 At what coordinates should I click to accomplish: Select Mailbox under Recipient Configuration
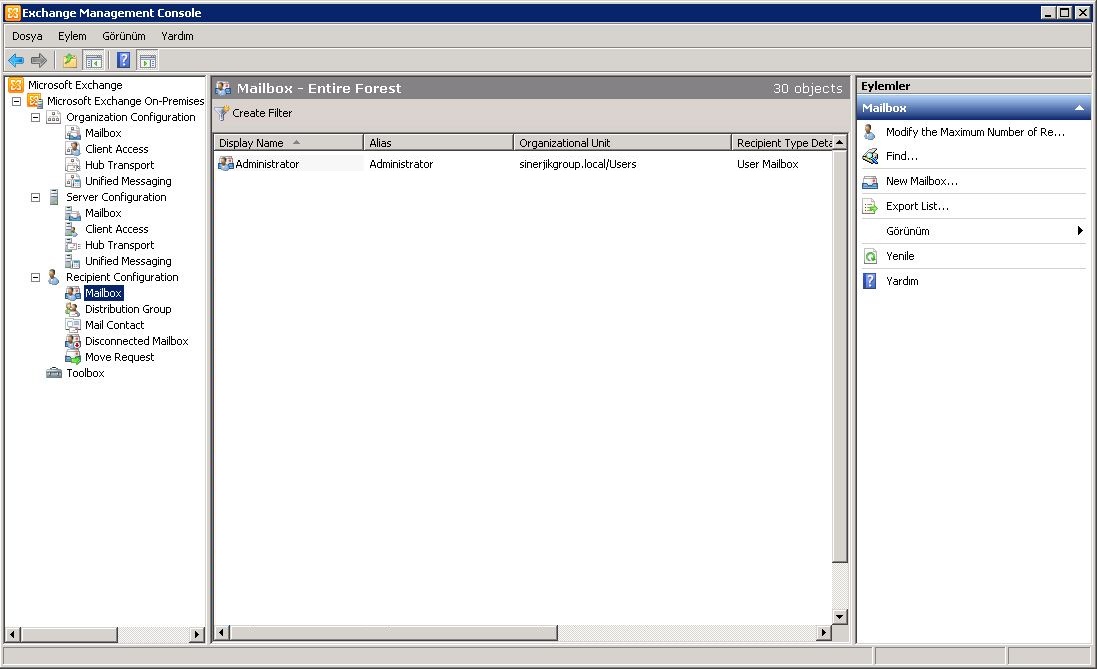coord(103,293)
